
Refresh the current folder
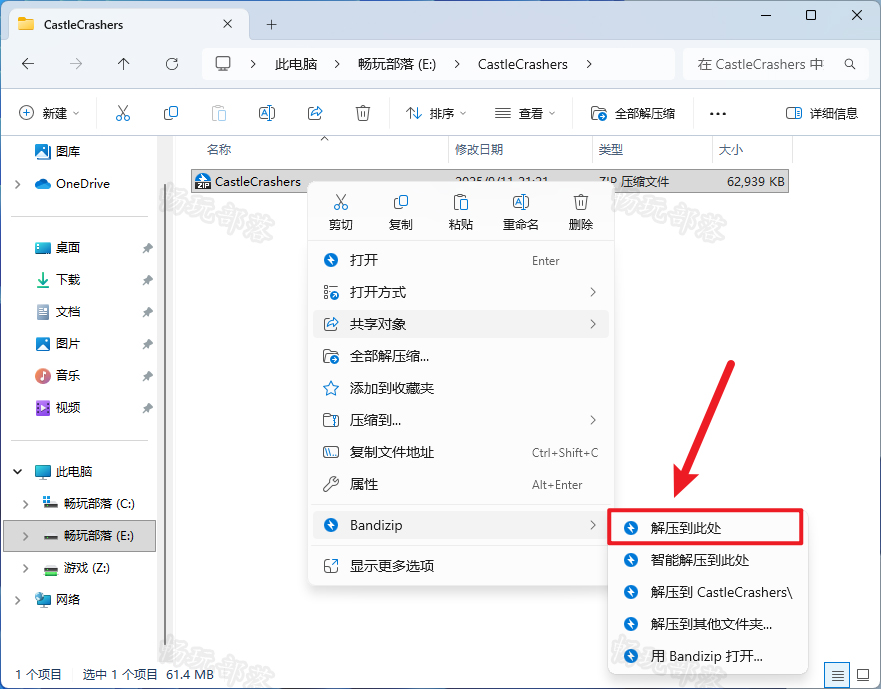pos(172,64)
